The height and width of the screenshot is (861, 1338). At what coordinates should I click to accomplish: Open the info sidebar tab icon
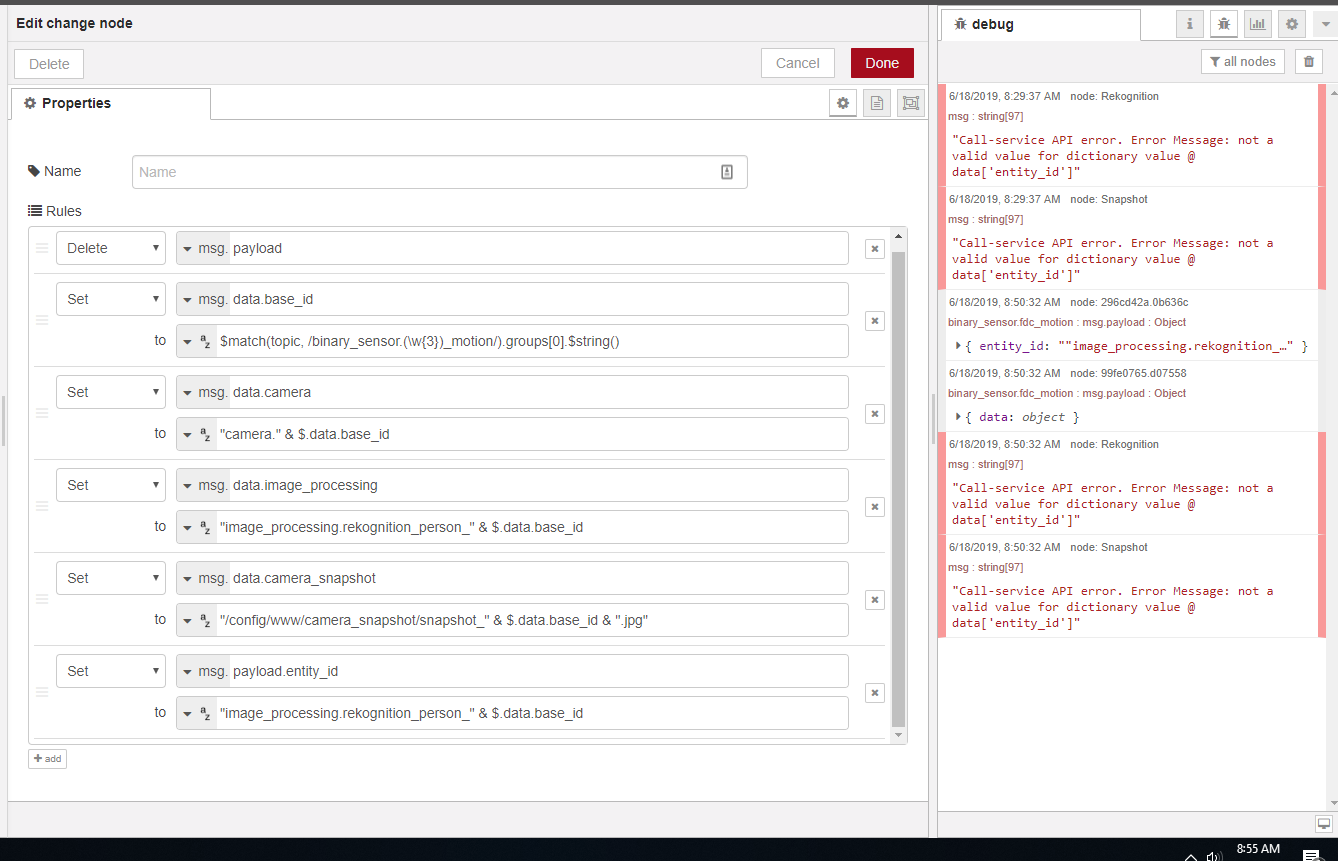1190,24
